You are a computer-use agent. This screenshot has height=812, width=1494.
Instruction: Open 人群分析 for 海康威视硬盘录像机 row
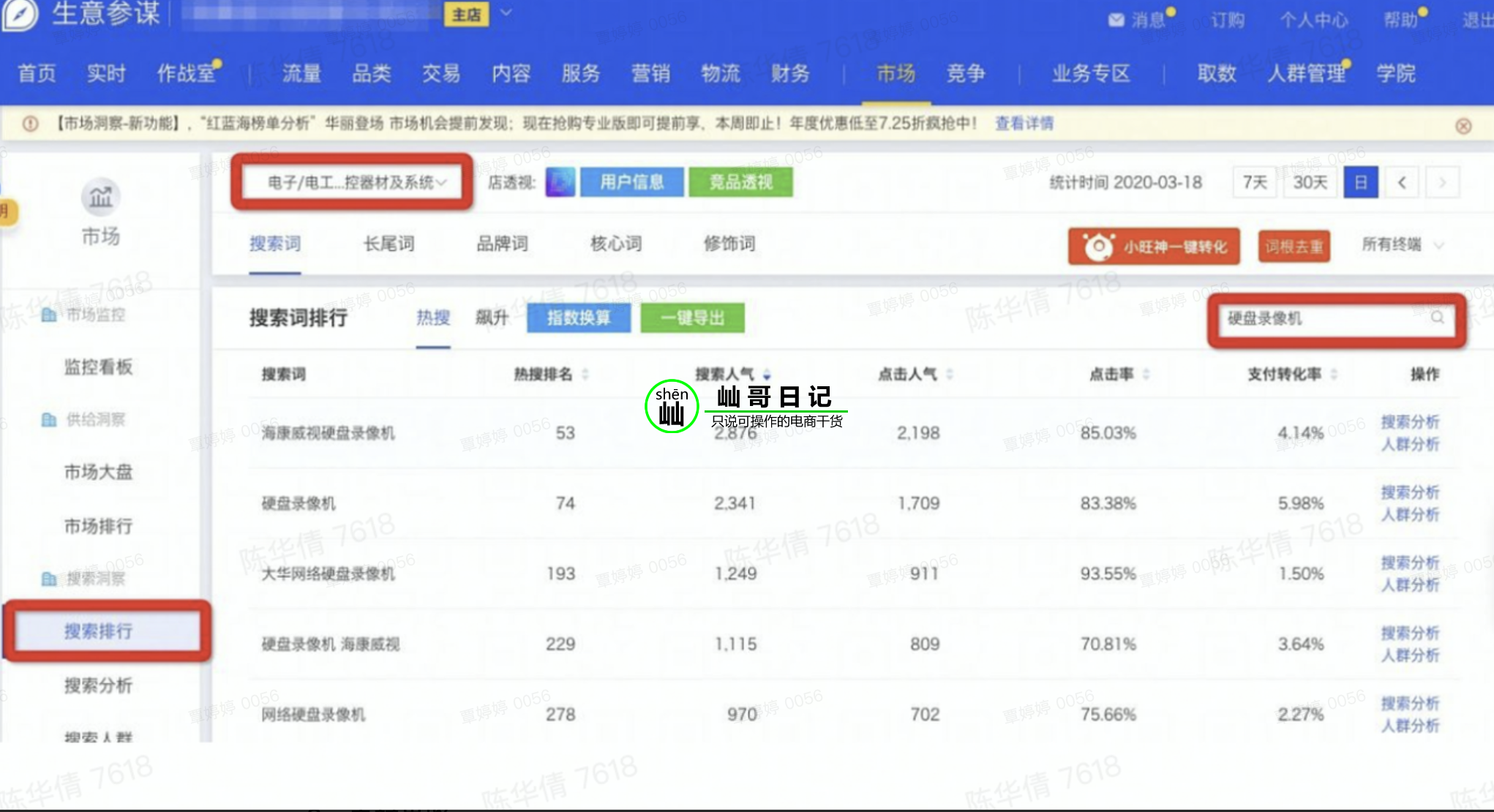pyautogui.click(x=1410, y=445)
